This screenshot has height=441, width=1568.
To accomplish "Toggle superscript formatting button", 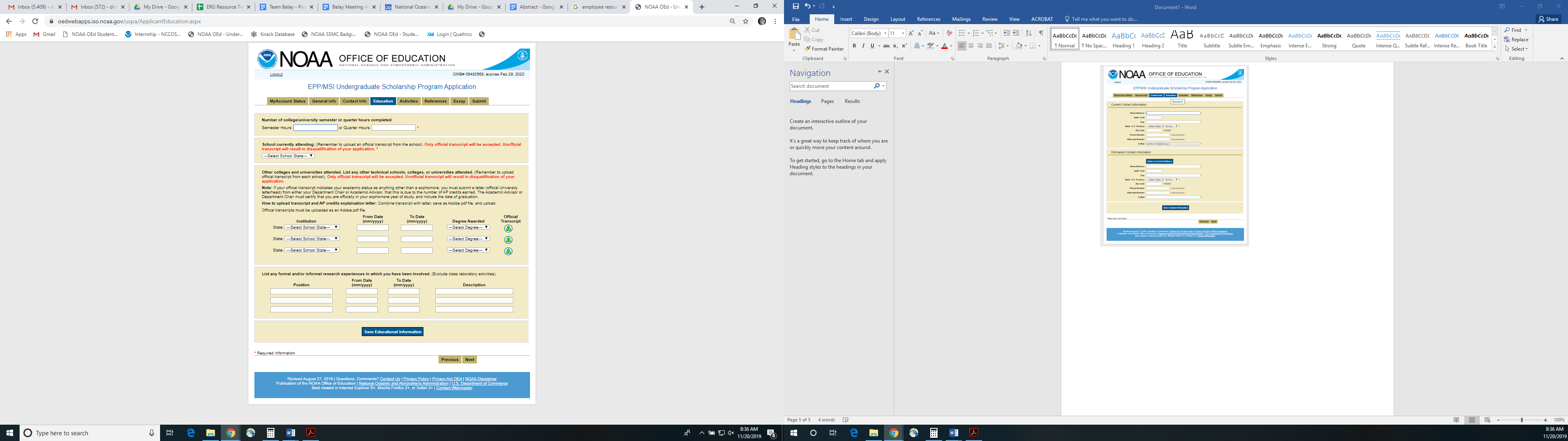I will point(904,46).
